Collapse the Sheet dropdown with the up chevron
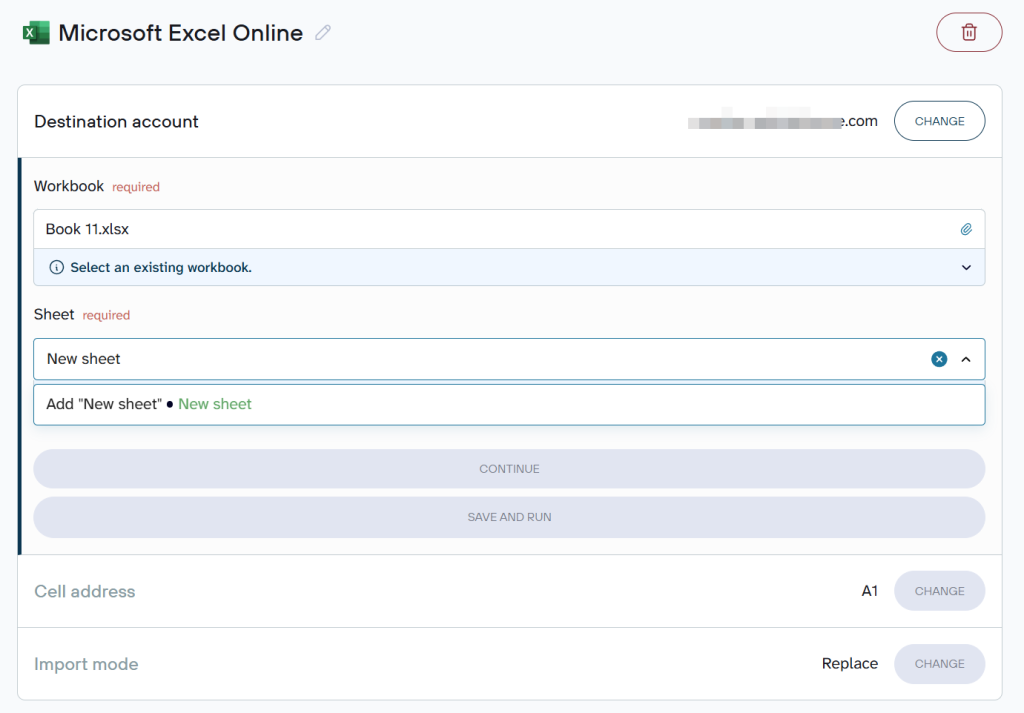Screen dimensions: 1024x713 click(x=966, y=359)
